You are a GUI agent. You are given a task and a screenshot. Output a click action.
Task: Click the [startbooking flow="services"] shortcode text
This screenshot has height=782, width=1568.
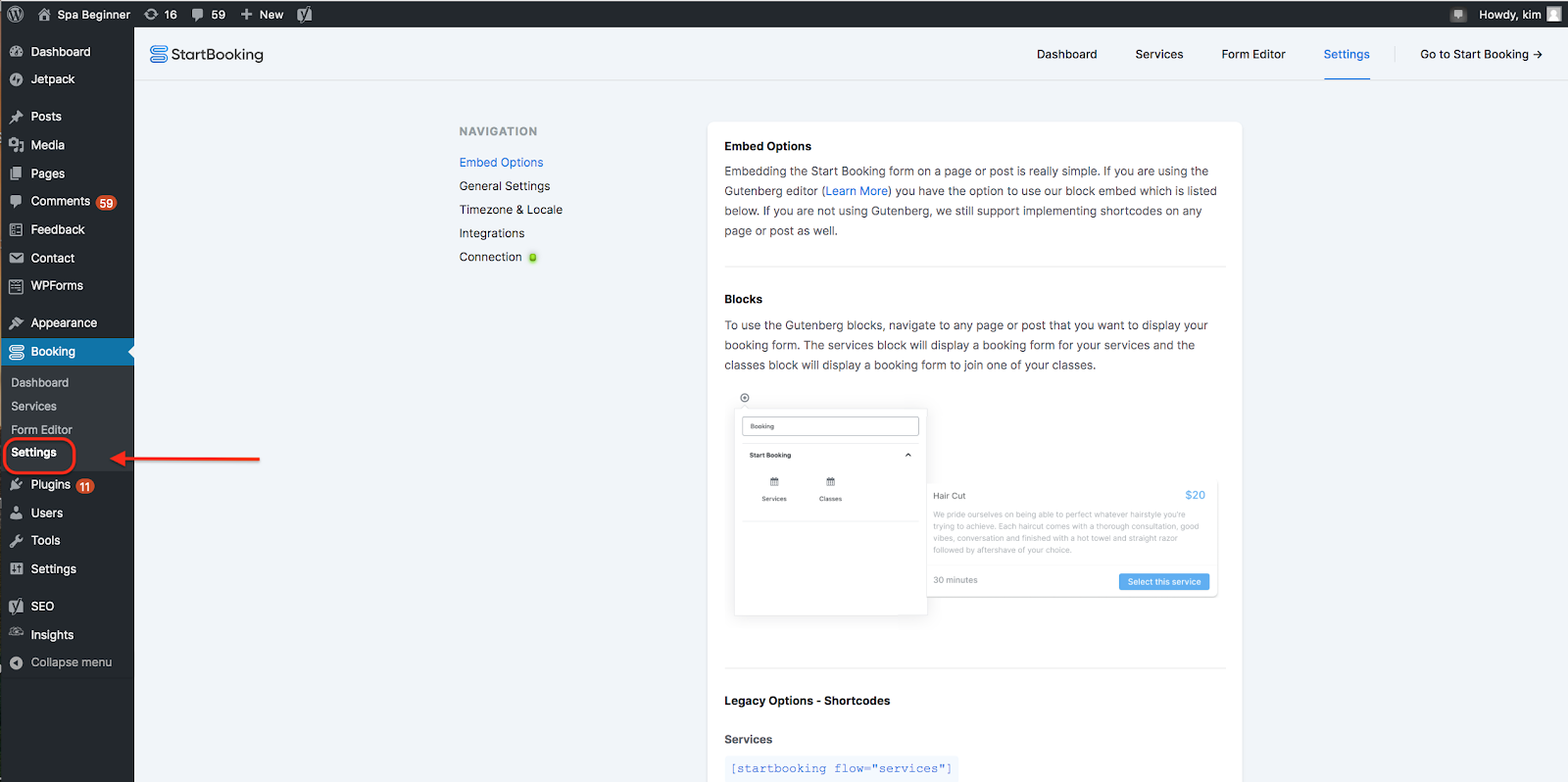click(841, 768)
